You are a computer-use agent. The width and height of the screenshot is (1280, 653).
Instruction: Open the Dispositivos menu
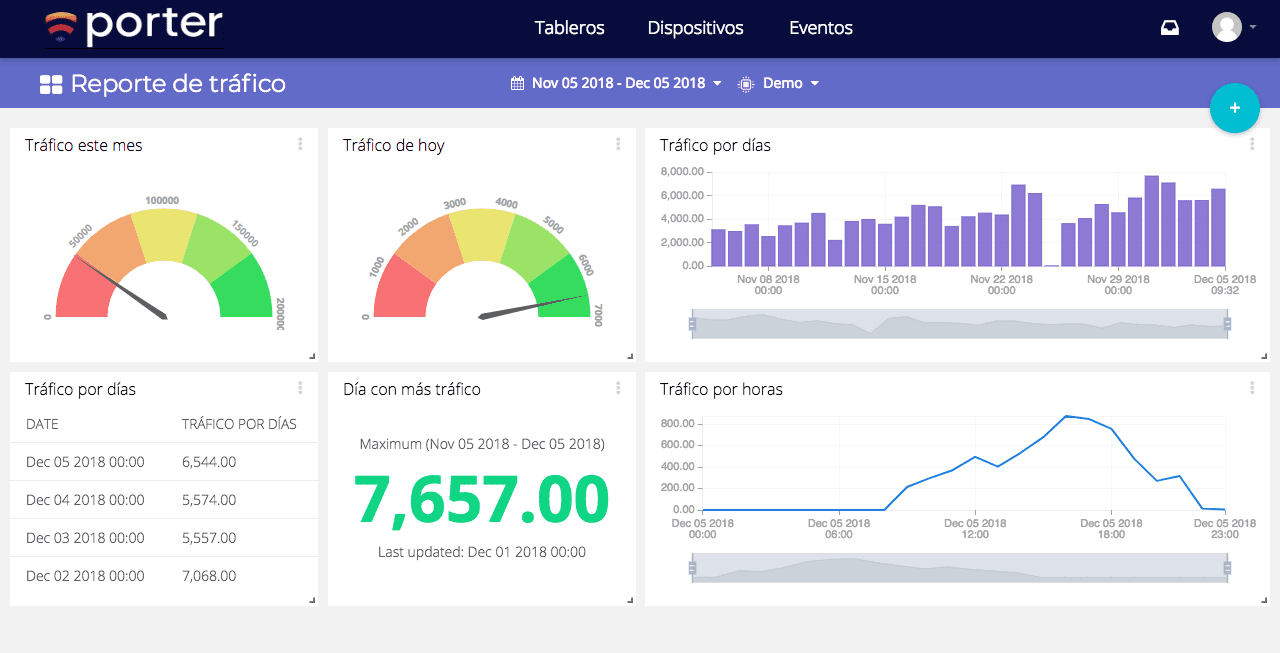click(695, 28)
